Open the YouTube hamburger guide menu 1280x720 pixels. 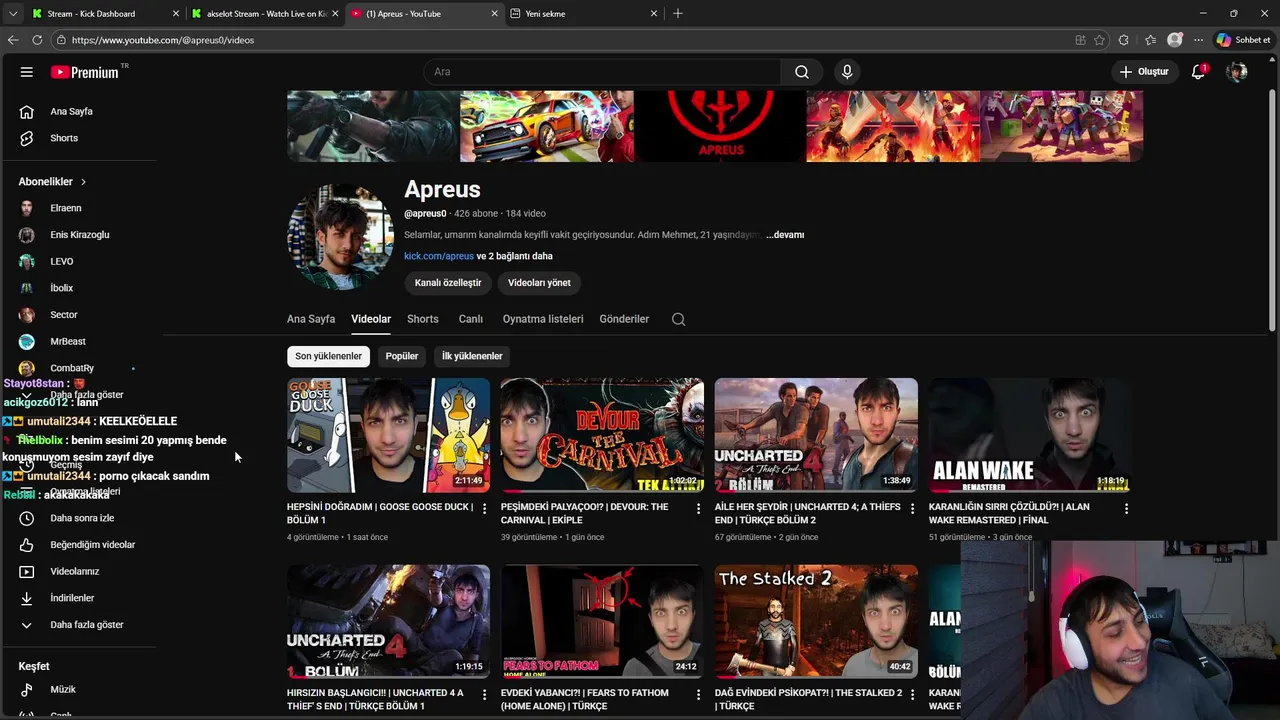coord(27,72)
